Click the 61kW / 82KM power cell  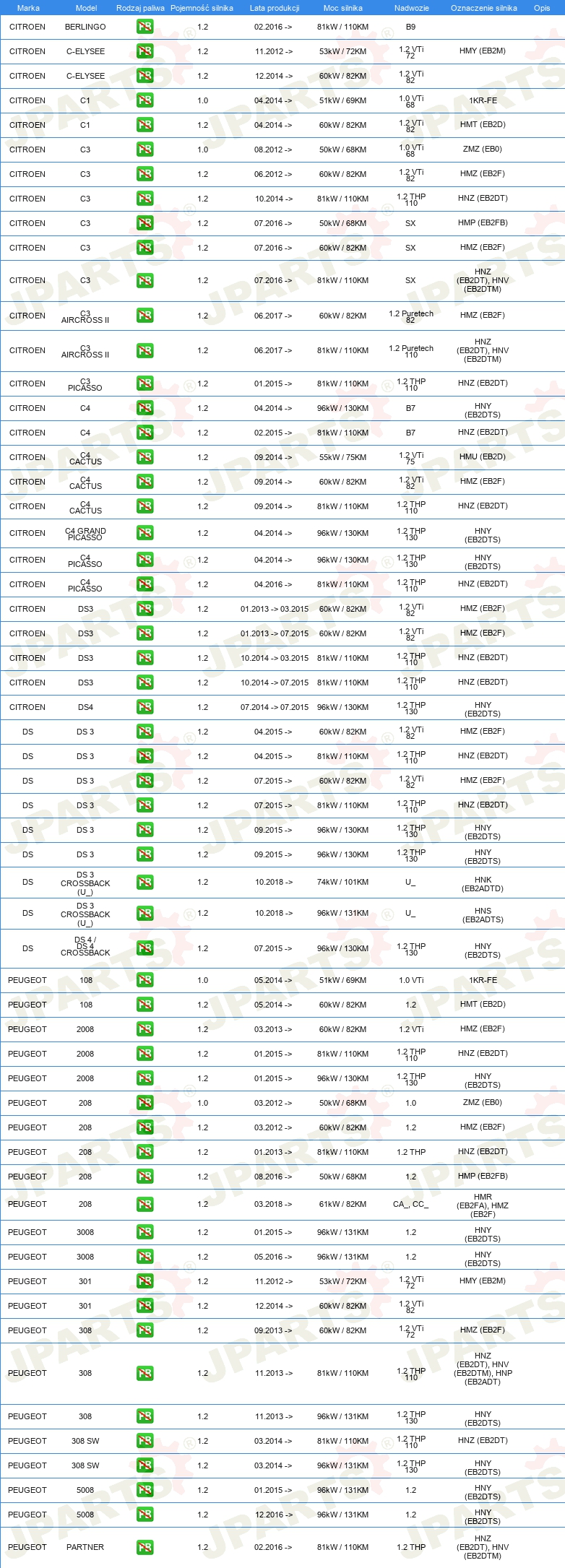[342, 1204]
